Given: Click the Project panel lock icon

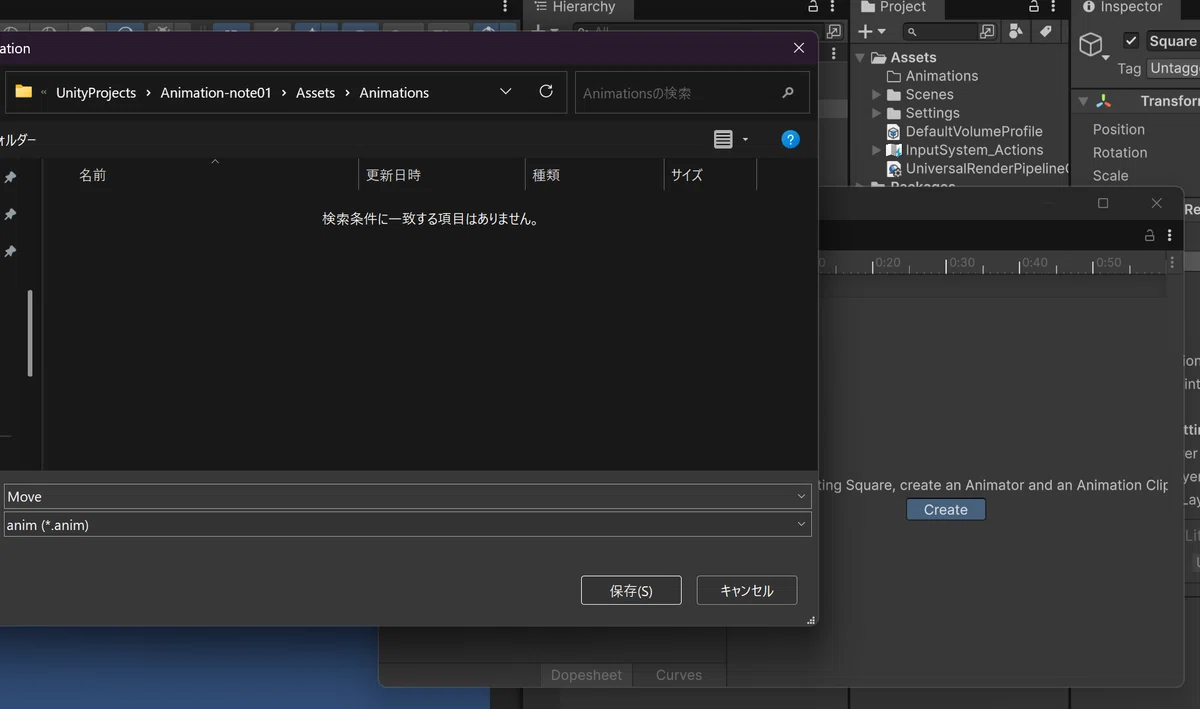Looking at the screenshot, I should [1033, 7].
